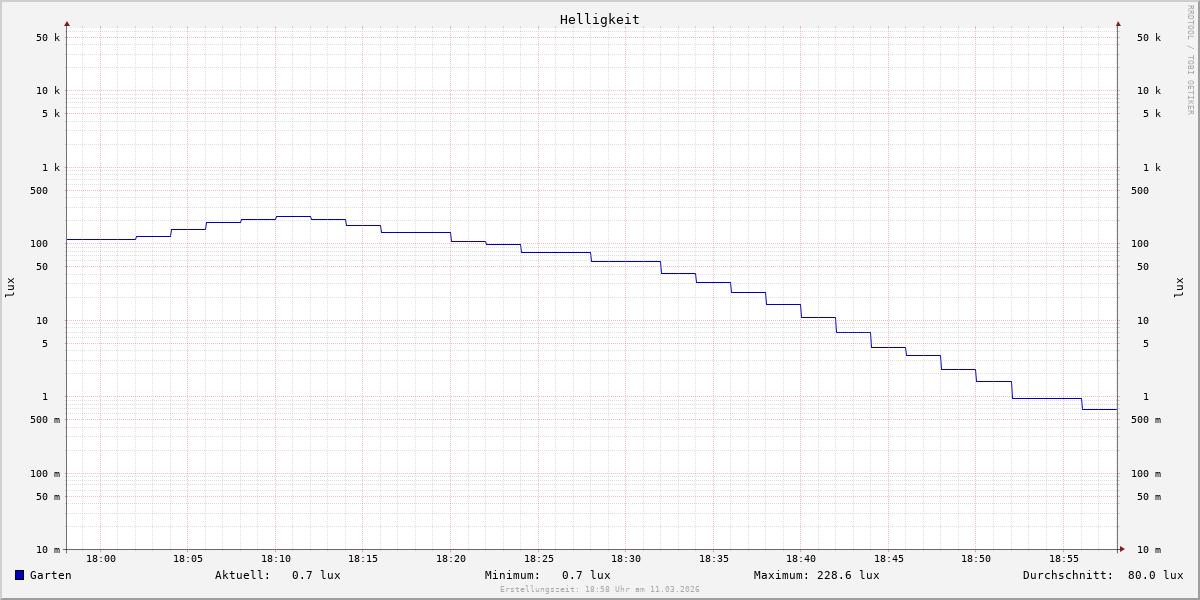Click the 18:35 time axis label
Viewport: 1200px width, 600px height.
[x=714, y=559]
